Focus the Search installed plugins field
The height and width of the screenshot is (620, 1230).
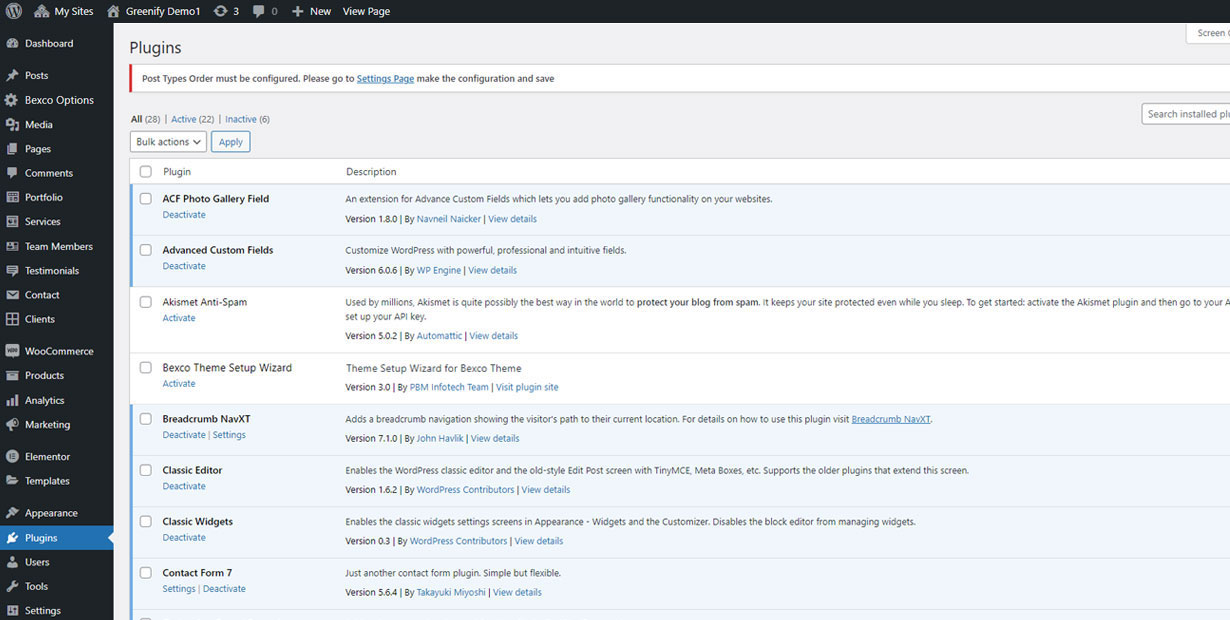tap(1187, 114)
